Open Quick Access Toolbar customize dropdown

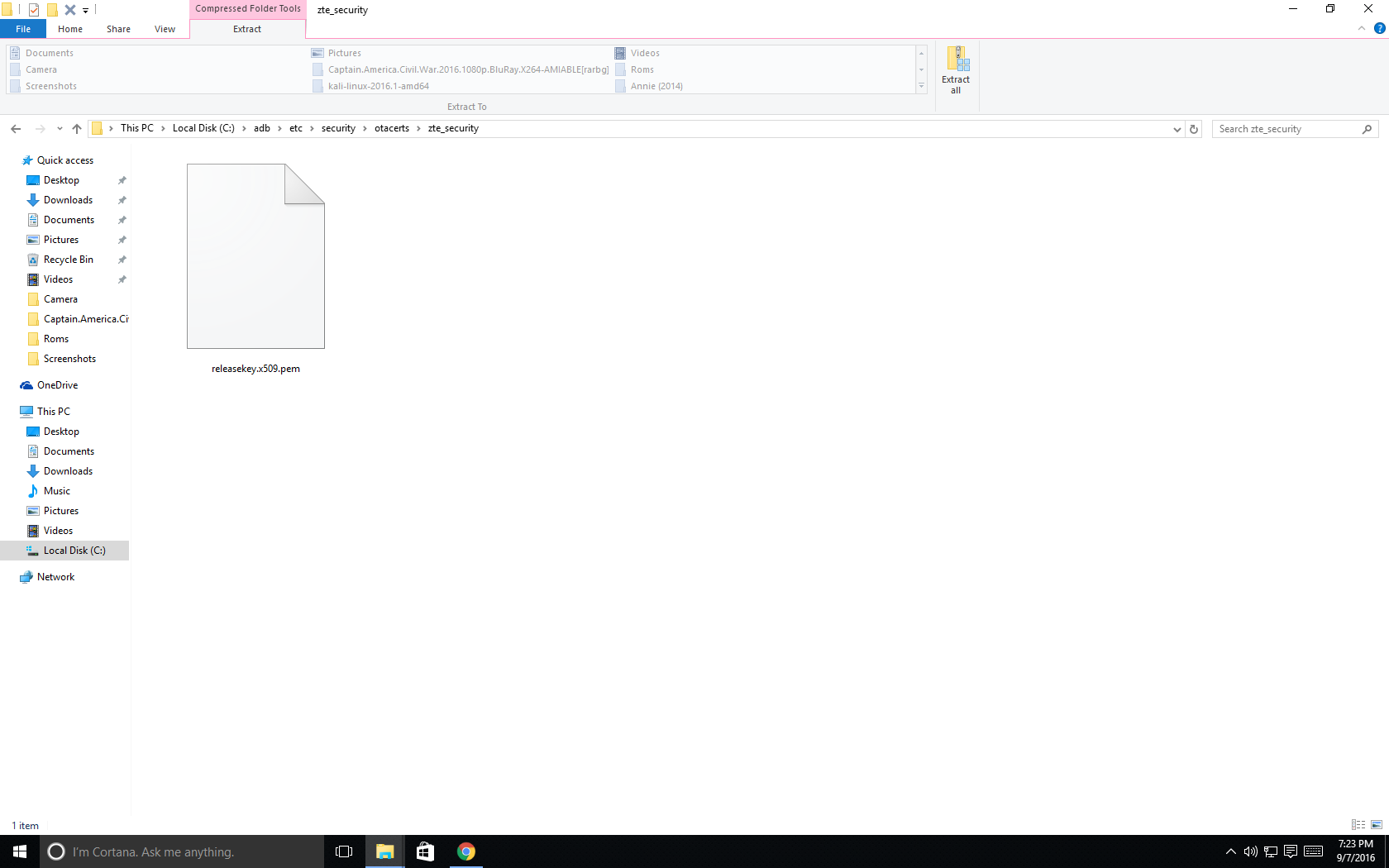pyautogui.click(x=85, y=10)
